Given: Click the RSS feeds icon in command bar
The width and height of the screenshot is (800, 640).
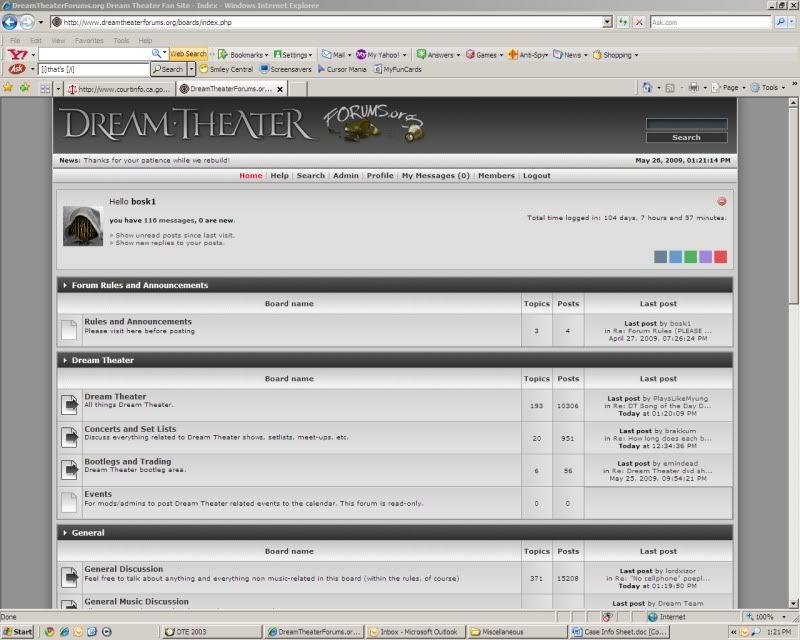Looking at the screenshot, I should [670, 88].
